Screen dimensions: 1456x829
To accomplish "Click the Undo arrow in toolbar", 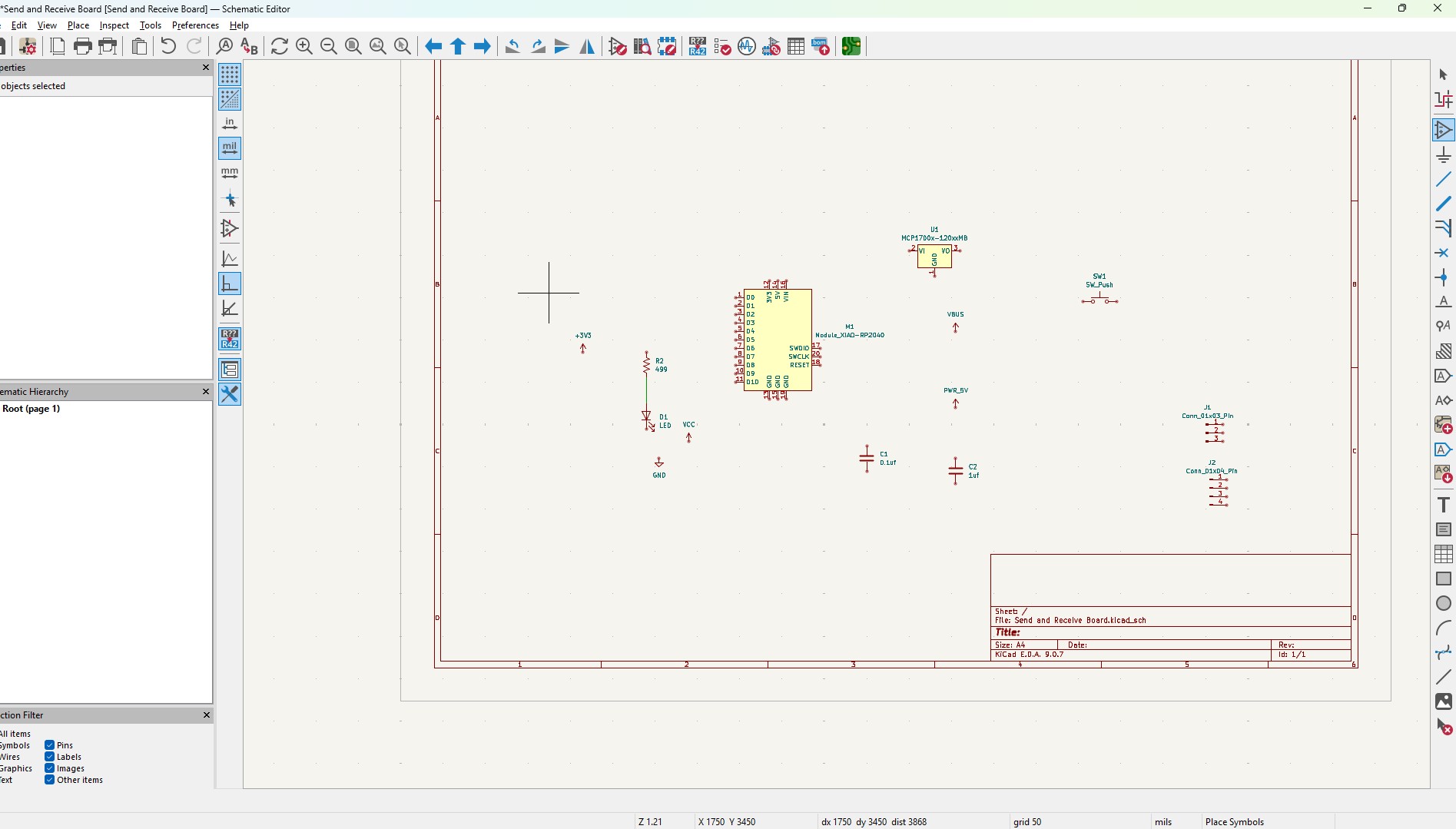I will [x=168, y=47].
